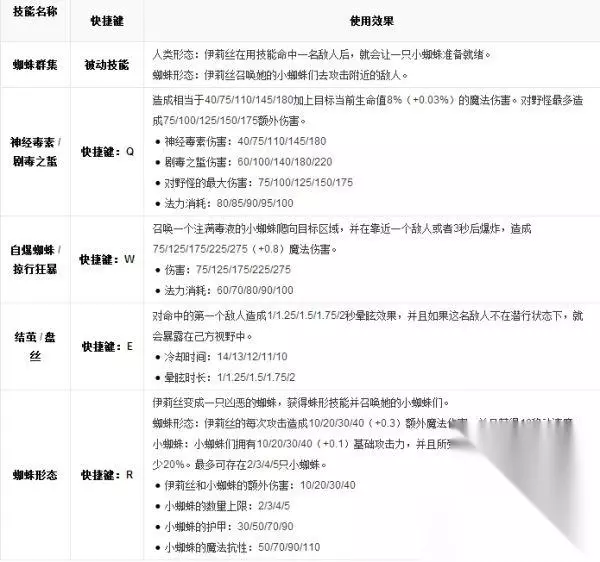
Task: Click the line 会暴露在己方视野中
Action: click(202, 337)
